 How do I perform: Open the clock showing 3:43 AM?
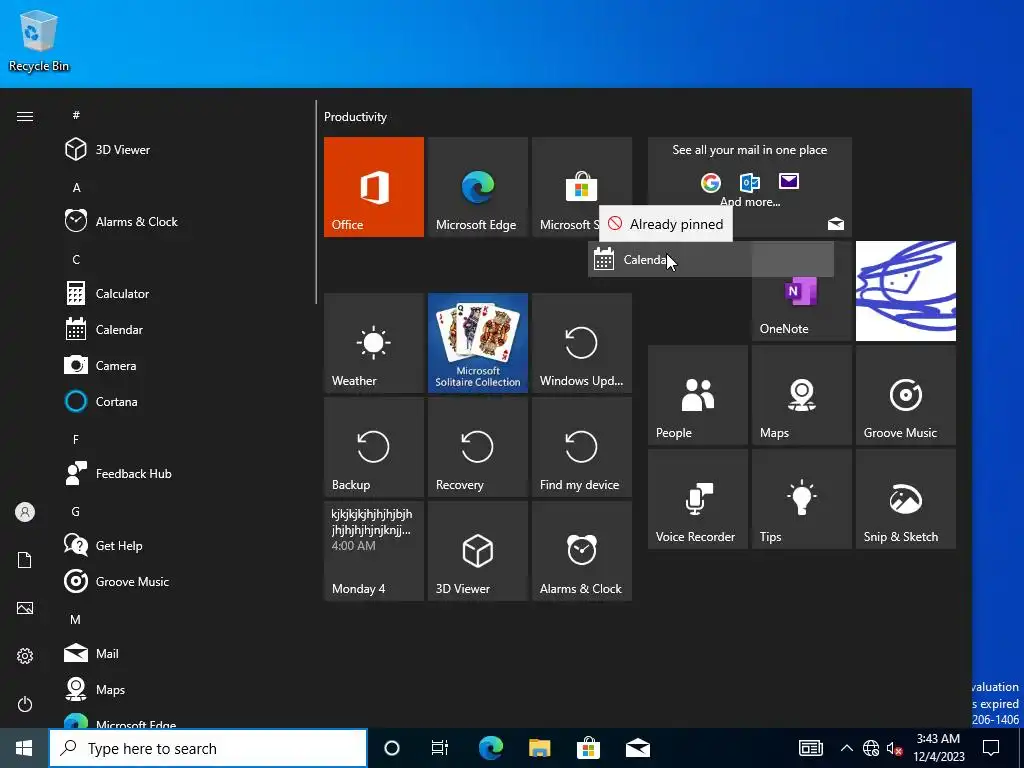tap(938, 748)
